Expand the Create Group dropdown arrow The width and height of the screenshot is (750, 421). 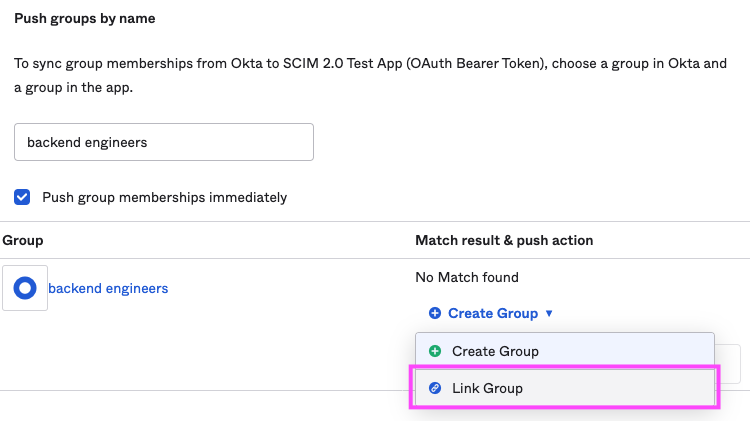pyautogui.click(x=548, y=314)
